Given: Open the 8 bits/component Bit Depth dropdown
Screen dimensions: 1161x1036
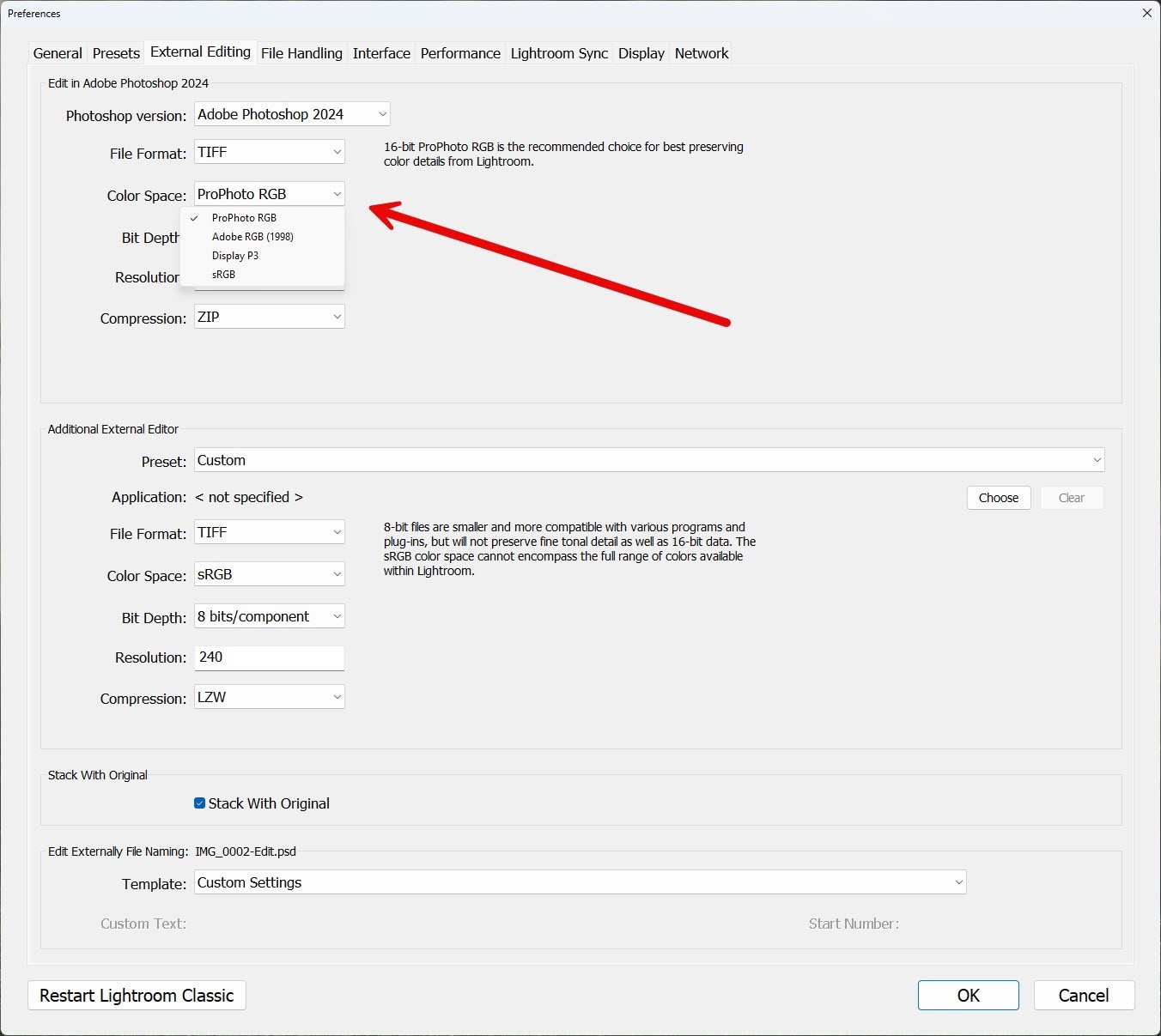Looking at the screenshot, I should [270, 616].
